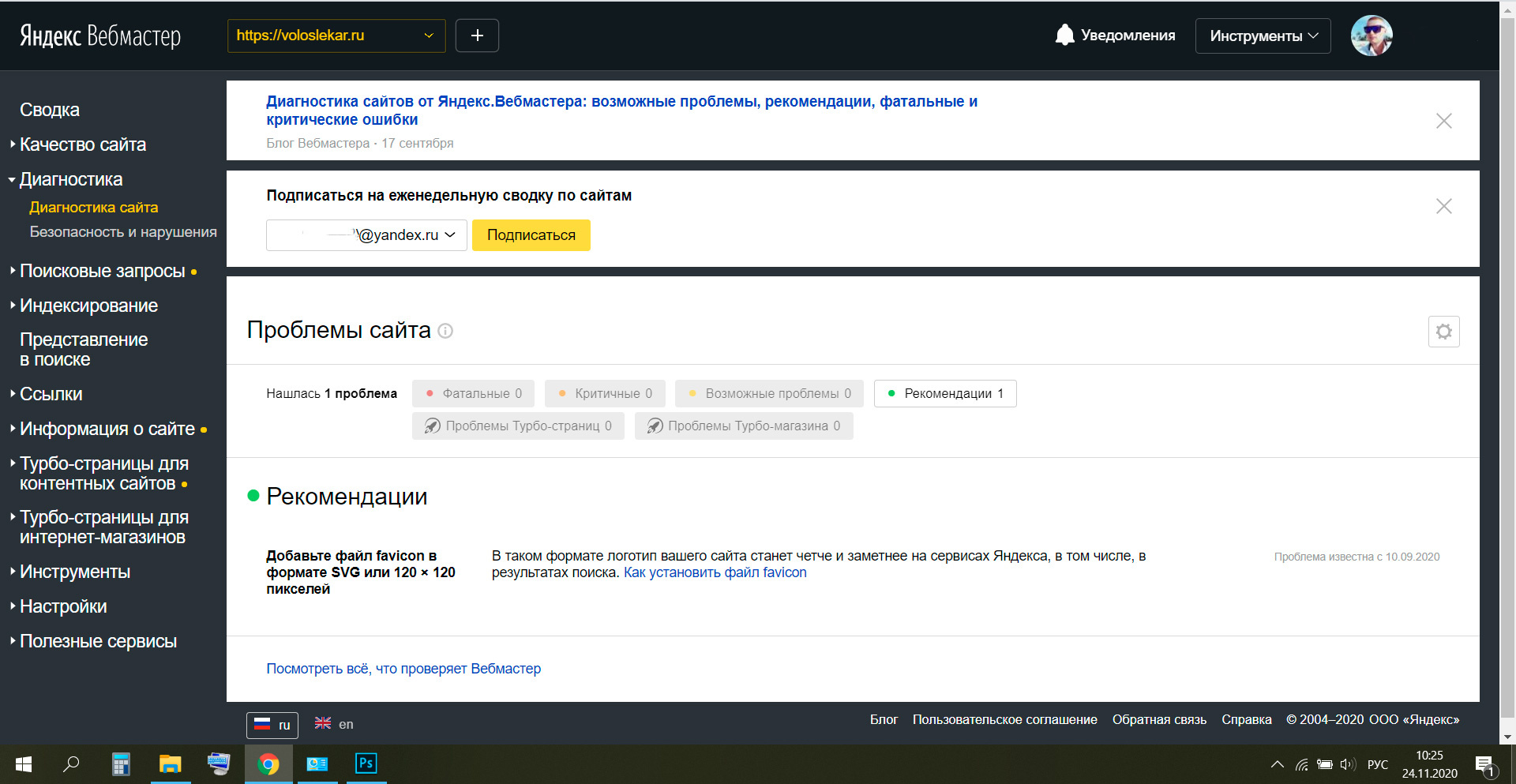This screenshot has width=1516, height=784.
Task: Switch to Google Chrome in taskbar
Action: click(x=268, y=764)
